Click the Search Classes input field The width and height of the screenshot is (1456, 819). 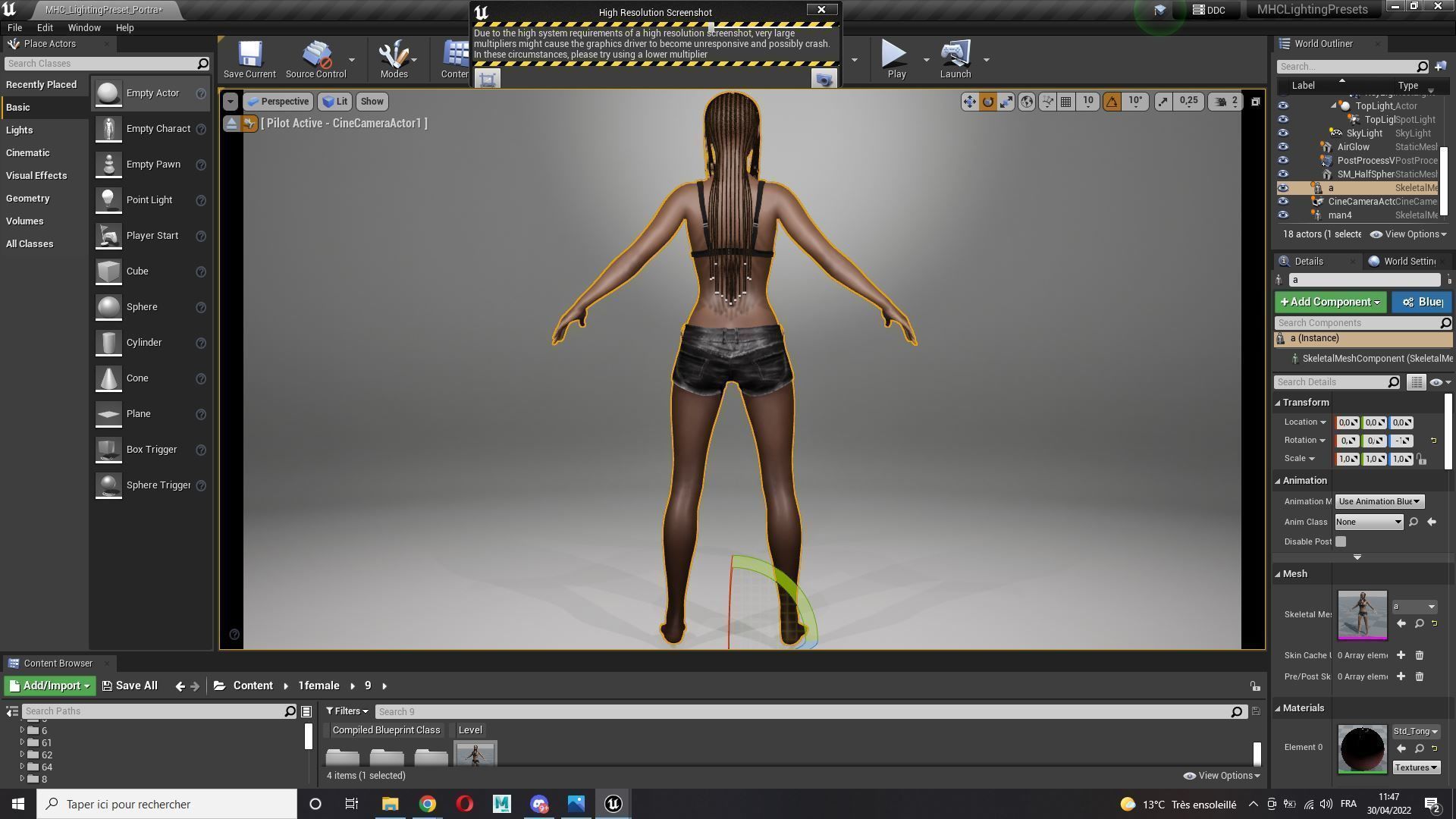click(100, 64)
